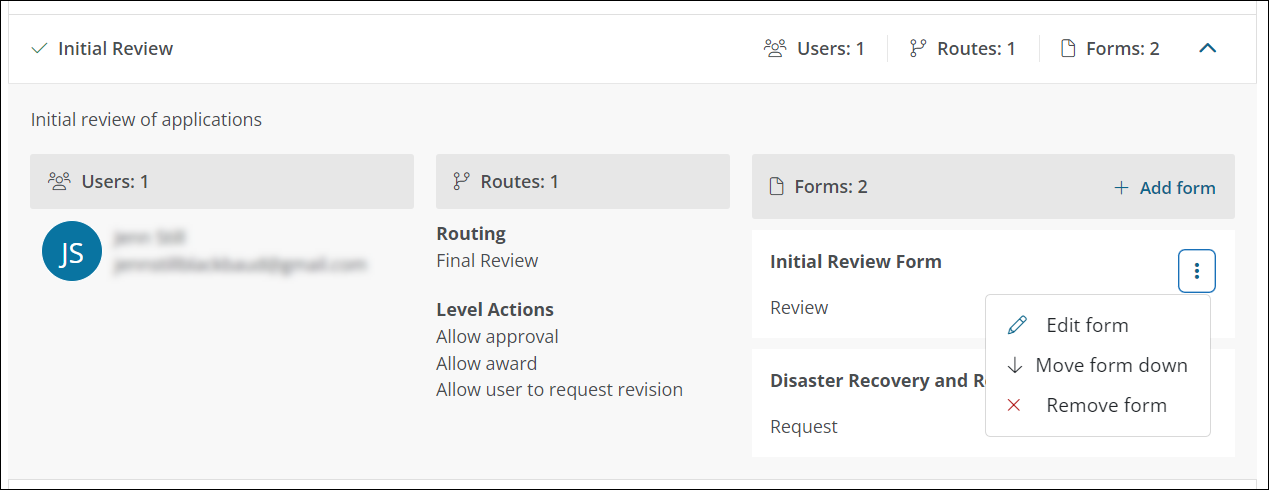Click the routes branch icon in header summary
This screenshot has width=1269, height=490.
pyautogui.click(x=917, y=48)
